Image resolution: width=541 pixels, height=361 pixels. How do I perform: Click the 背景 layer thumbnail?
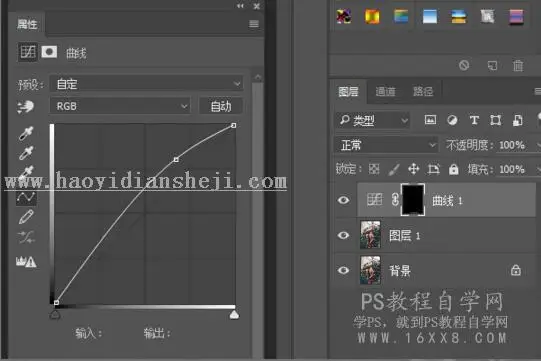pos(370,270)
